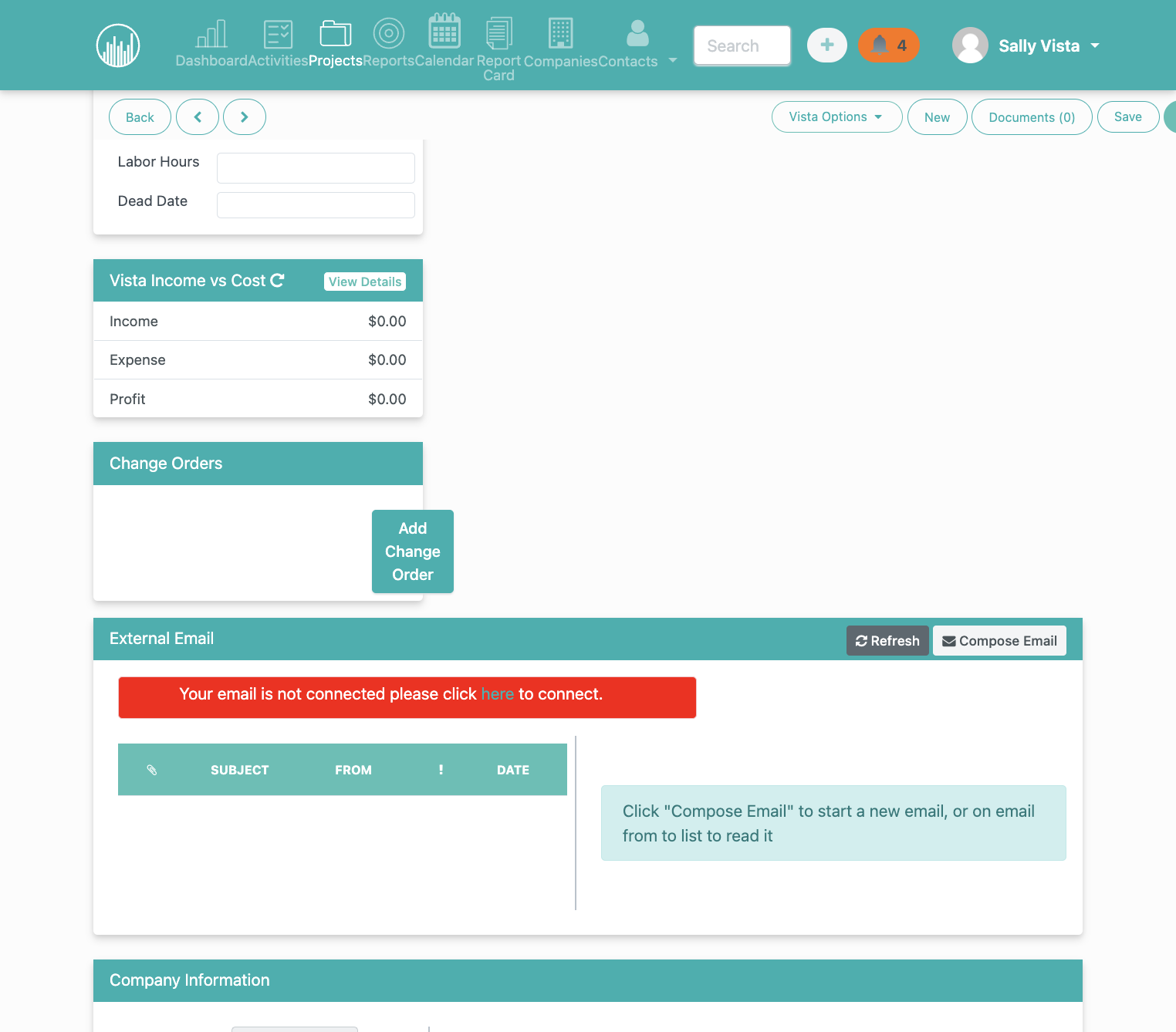Click the app logo in the header
Screen dimensions: 1176x1032
(118, 46)
